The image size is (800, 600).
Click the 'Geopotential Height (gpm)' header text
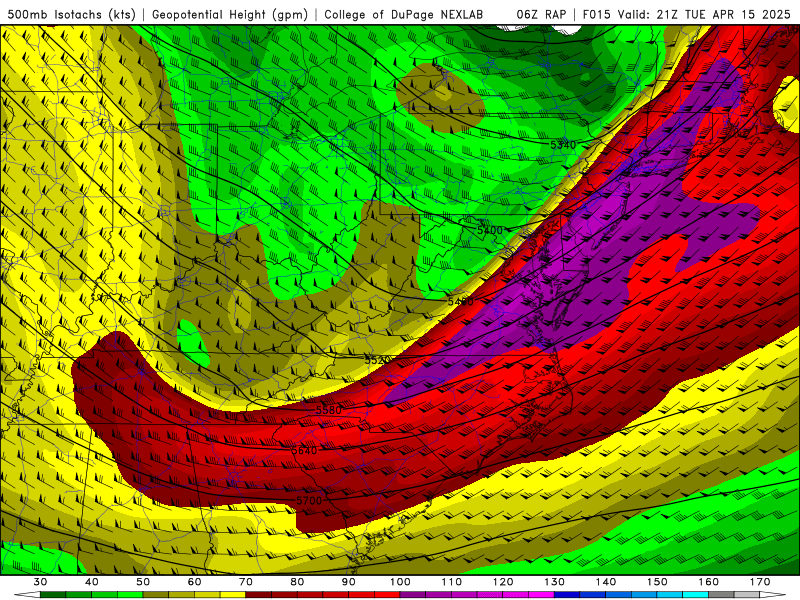(230, 14)
